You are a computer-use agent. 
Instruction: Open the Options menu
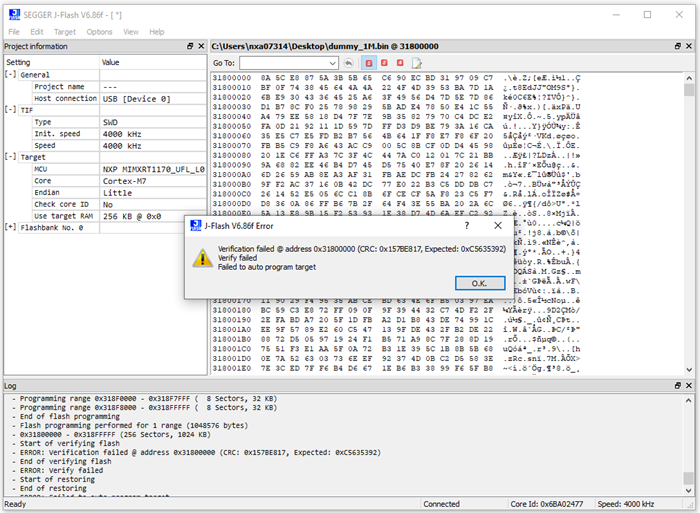coord(99,32)
